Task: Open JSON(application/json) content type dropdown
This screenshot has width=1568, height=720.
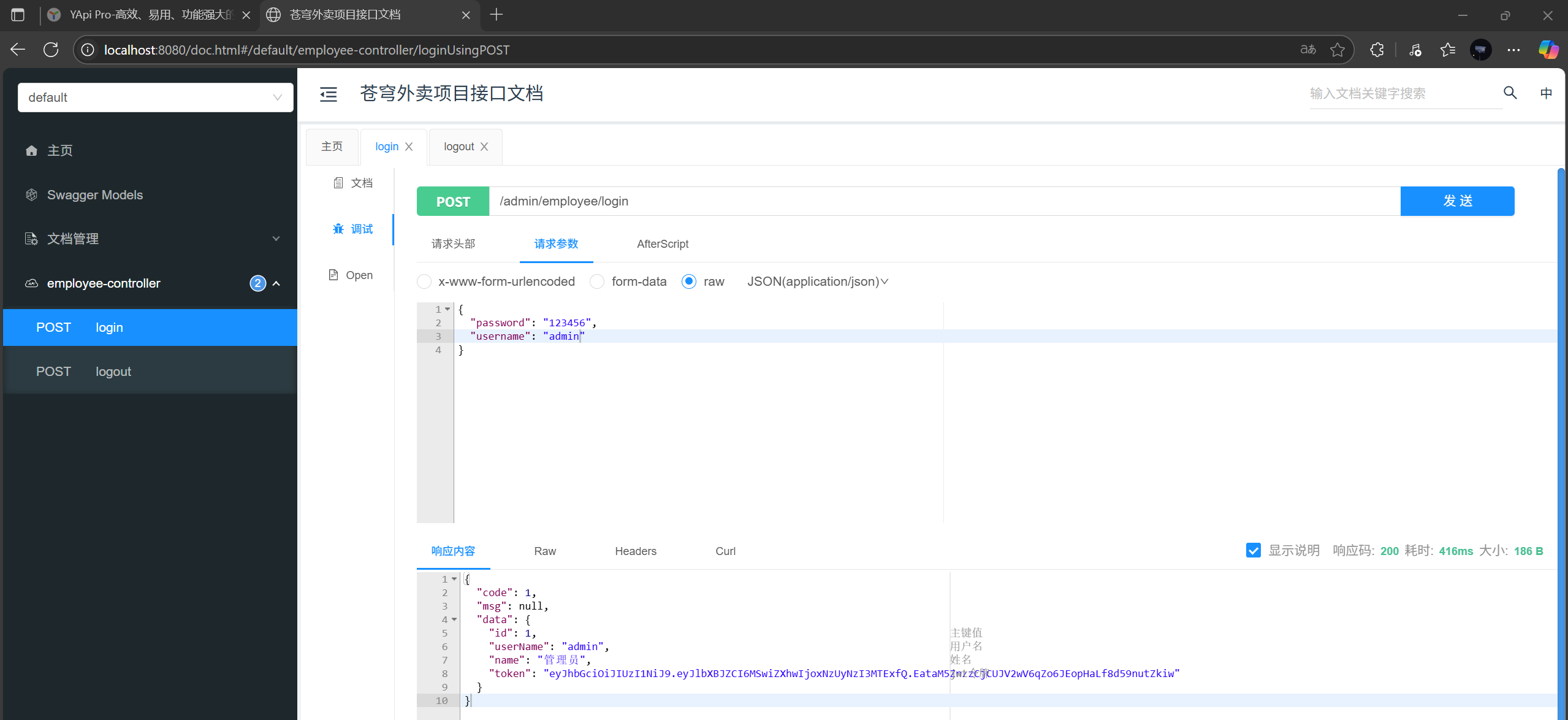Action: pos(817,281)
